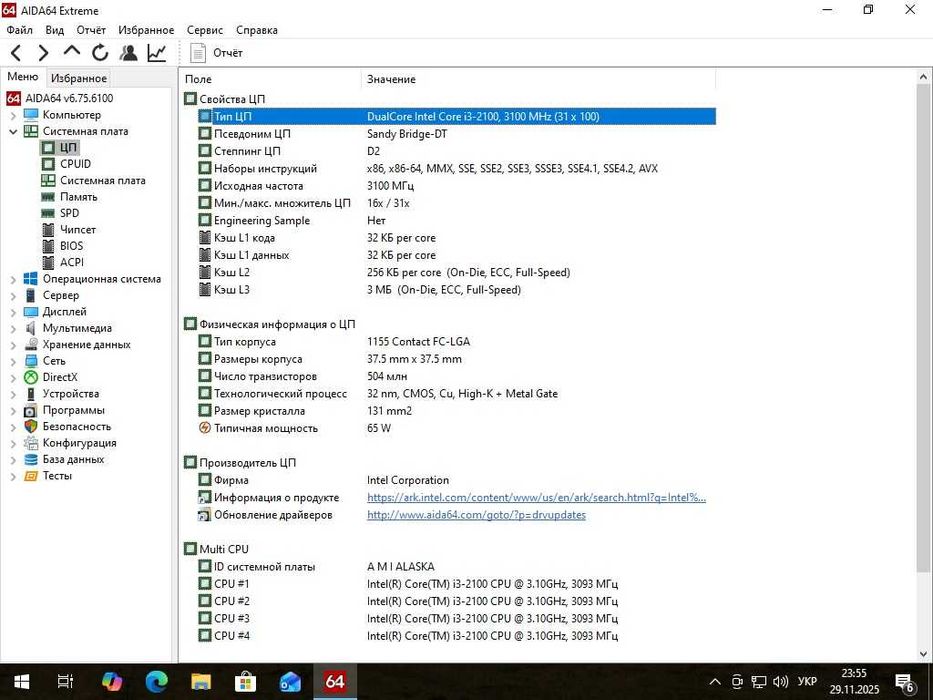Go back with the left arrow toolbar icon

click(16, 53)
